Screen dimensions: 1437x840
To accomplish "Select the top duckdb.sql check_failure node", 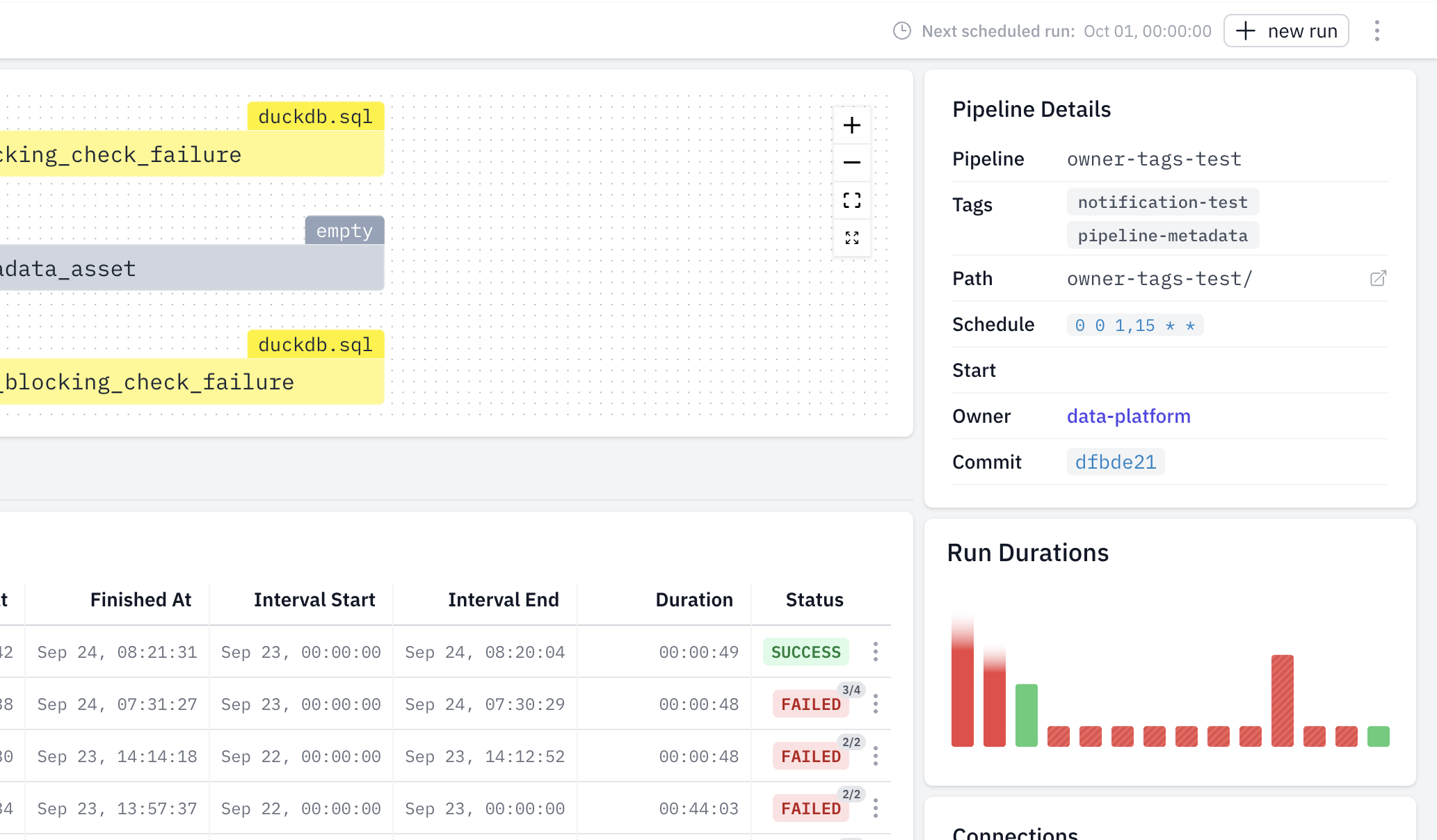I will coord(191,154).
